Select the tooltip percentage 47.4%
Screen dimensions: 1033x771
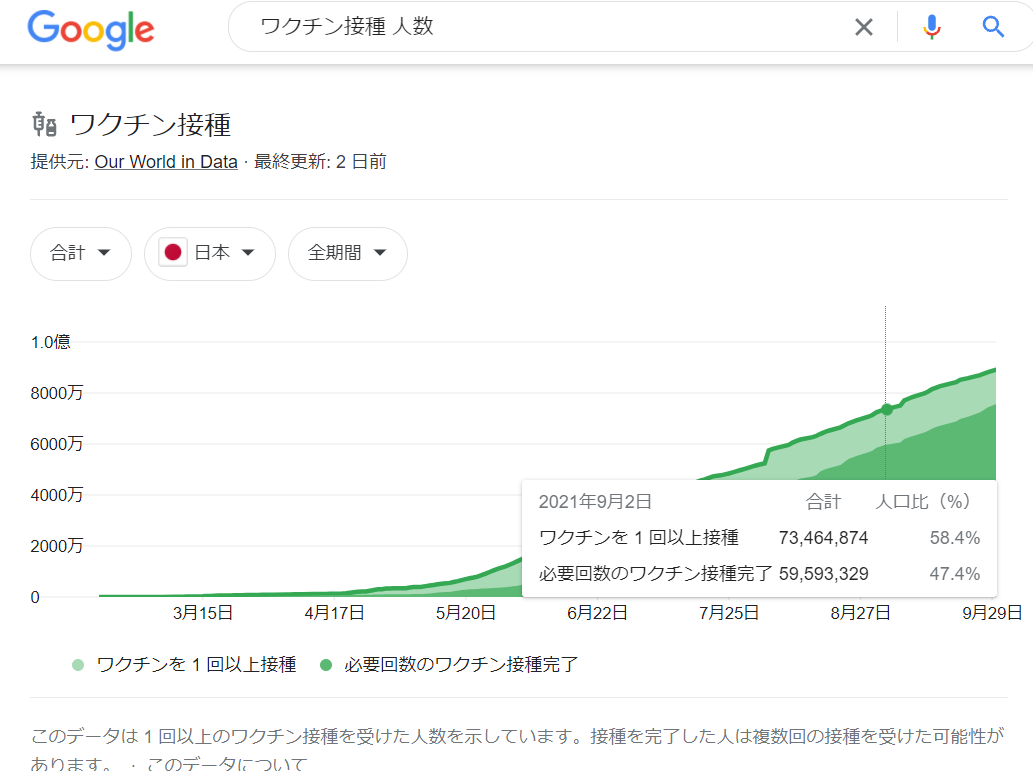coord(955,574)
